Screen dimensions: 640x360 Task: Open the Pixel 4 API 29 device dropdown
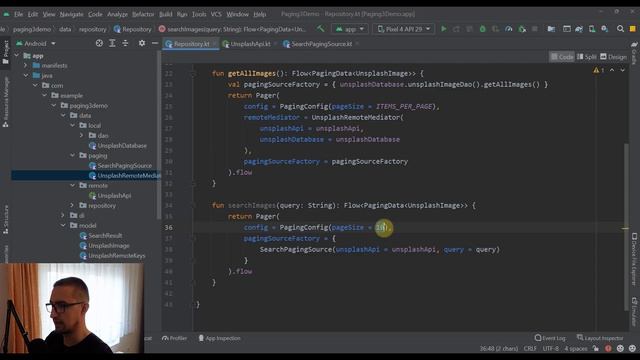pos(404,29)
